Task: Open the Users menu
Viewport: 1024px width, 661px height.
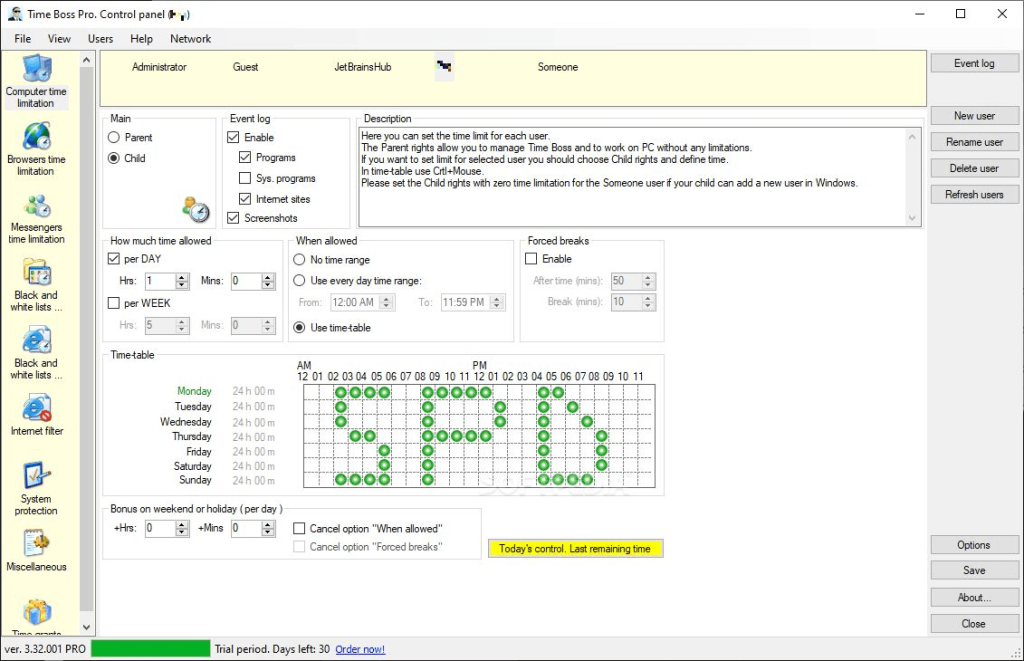Action: pos(101,39)
